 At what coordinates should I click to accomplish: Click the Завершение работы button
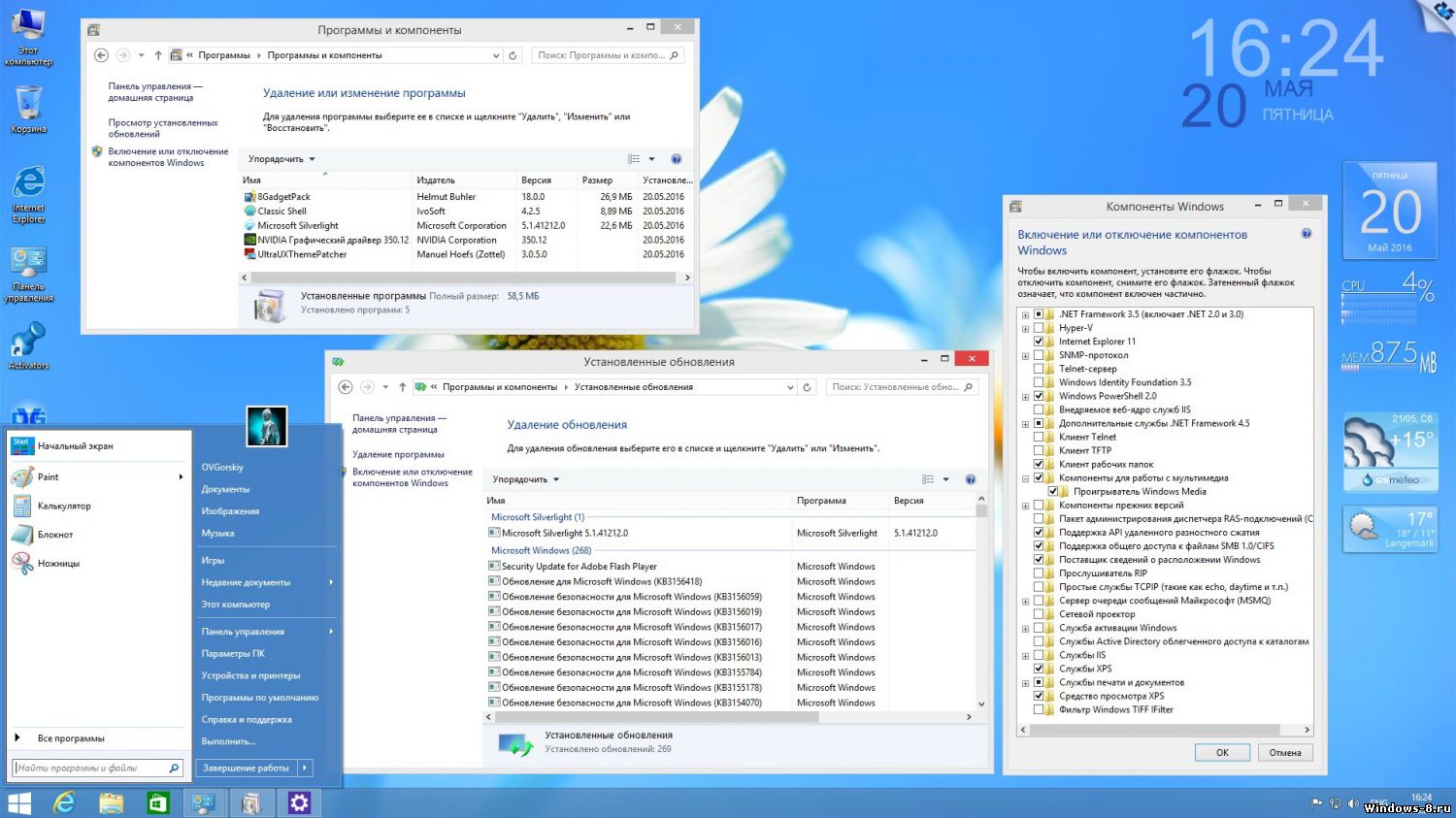point(247,768)
